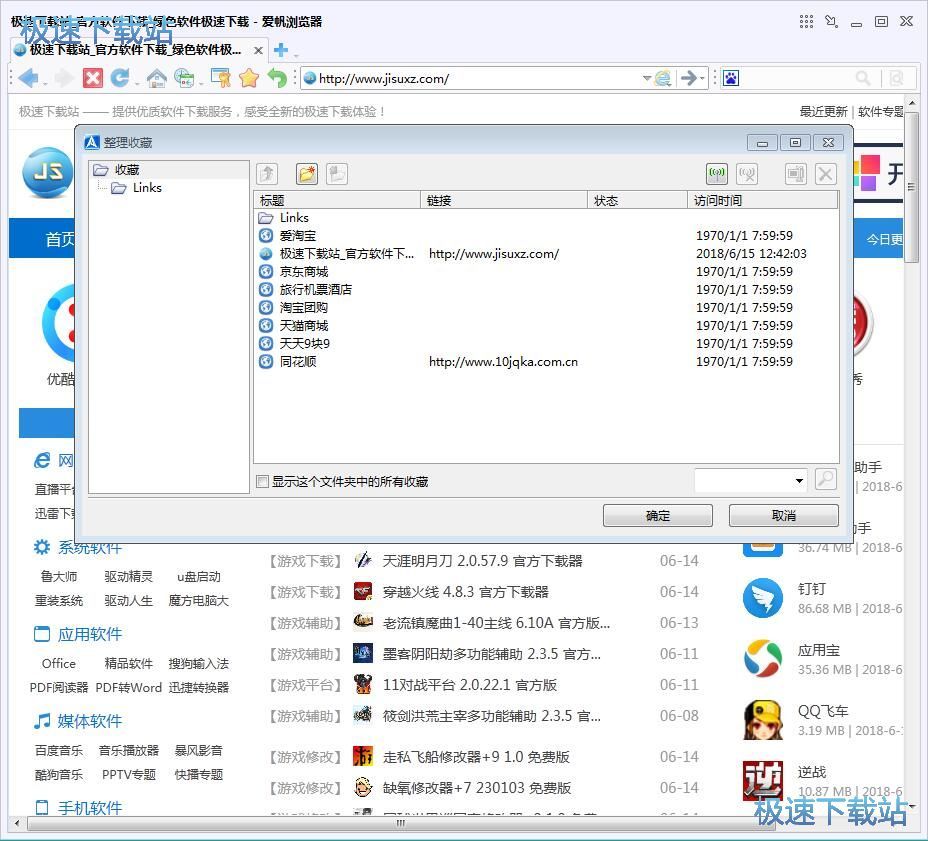Click the Baidu paw search engine icon
This screenshot has width=928, height=841.
tap(731, 78)
